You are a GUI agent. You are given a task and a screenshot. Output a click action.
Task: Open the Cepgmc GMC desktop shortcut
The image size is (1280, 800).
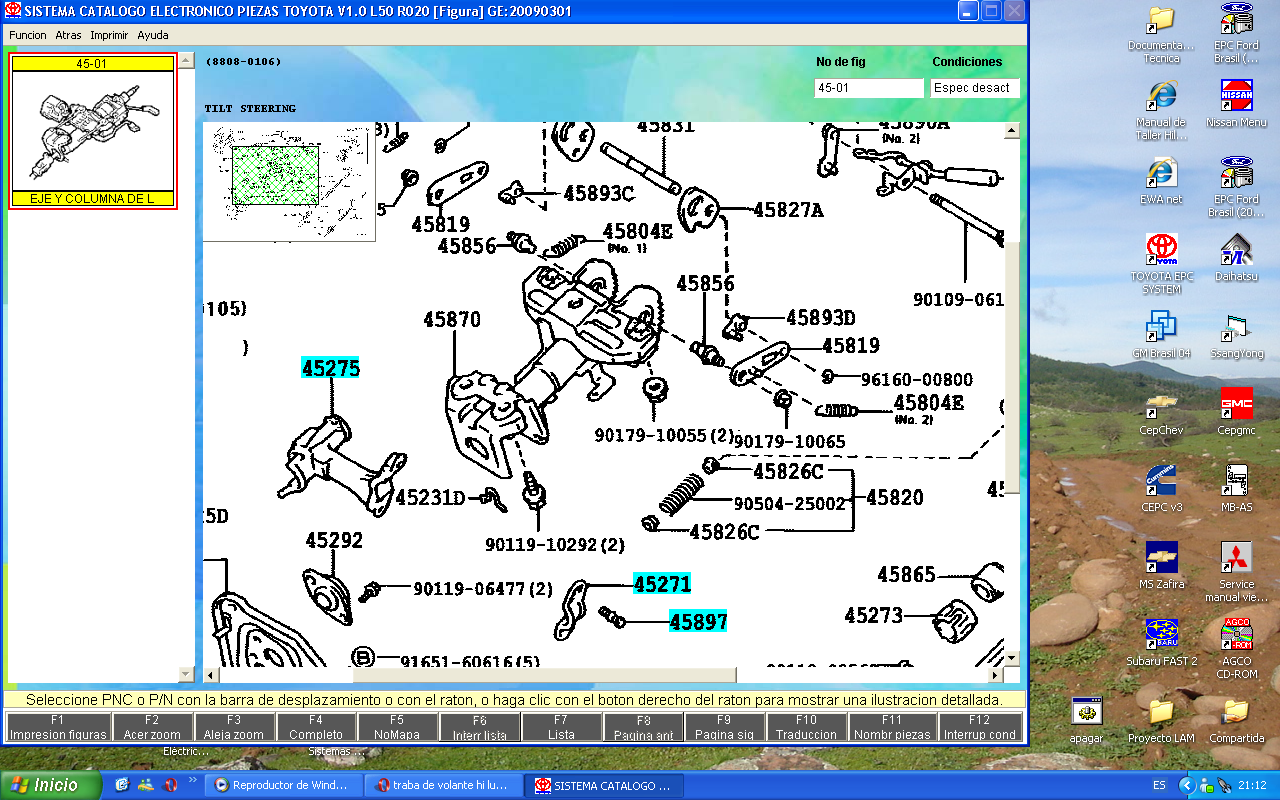pyautogui.click(x=1236, y=404)
